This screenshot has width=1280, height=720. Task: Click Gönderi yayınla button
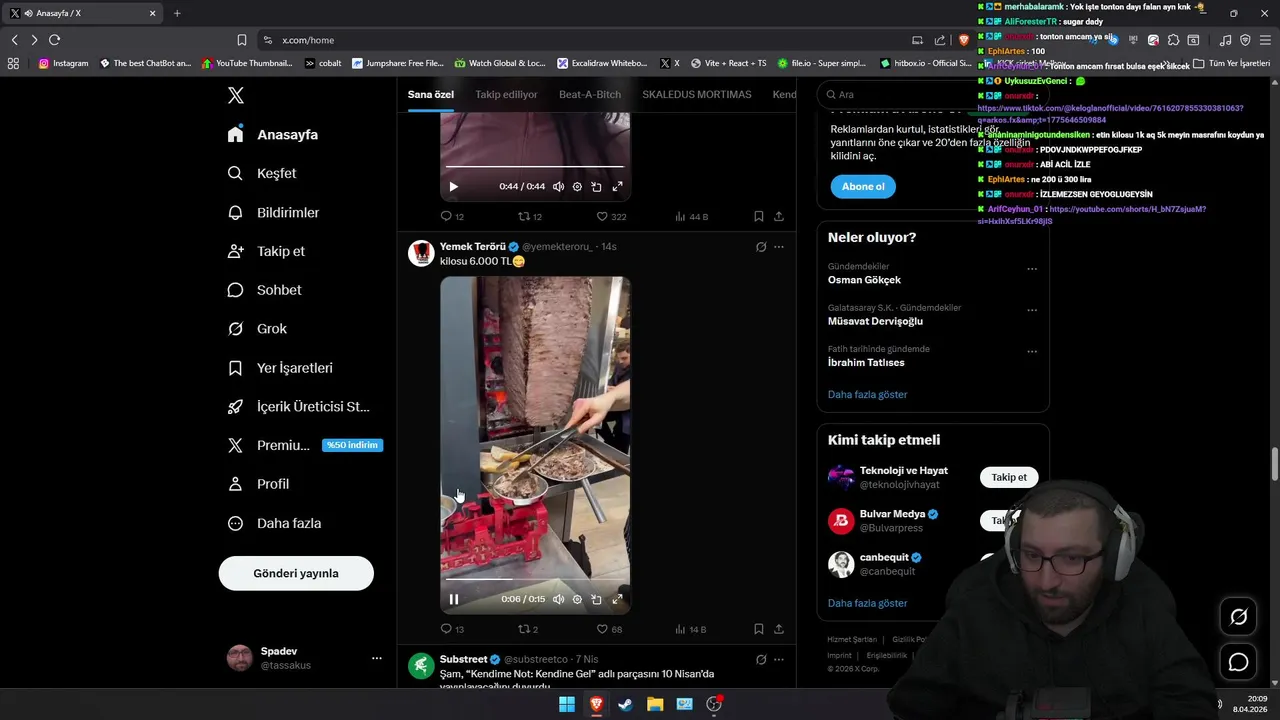[296, 573]
